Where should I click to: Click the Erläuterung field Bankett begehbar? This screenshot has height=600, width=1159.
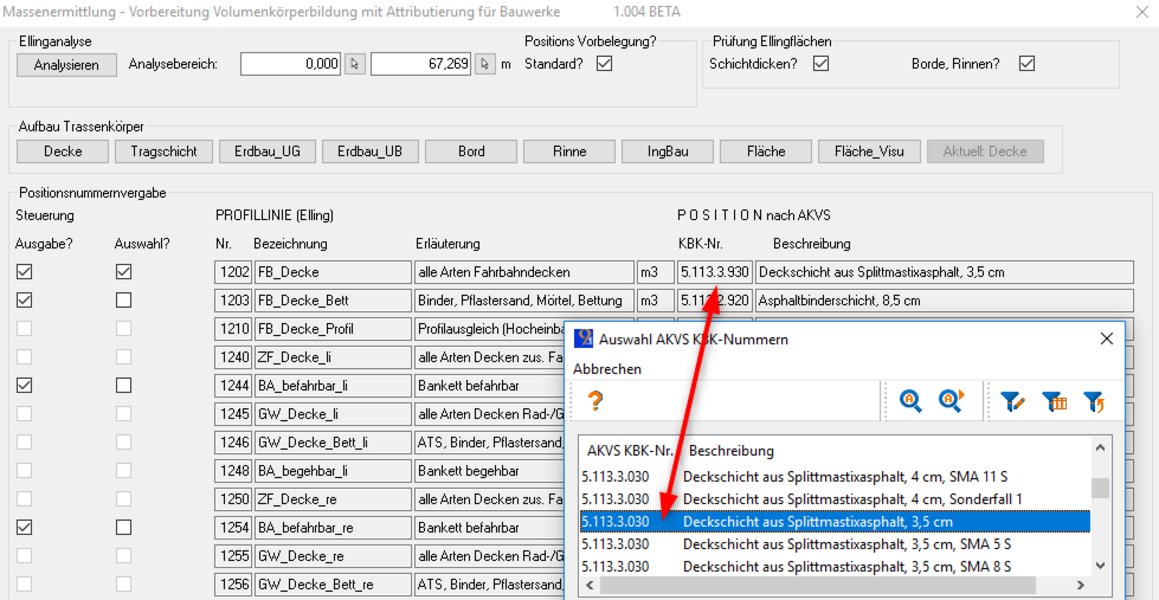489,471
